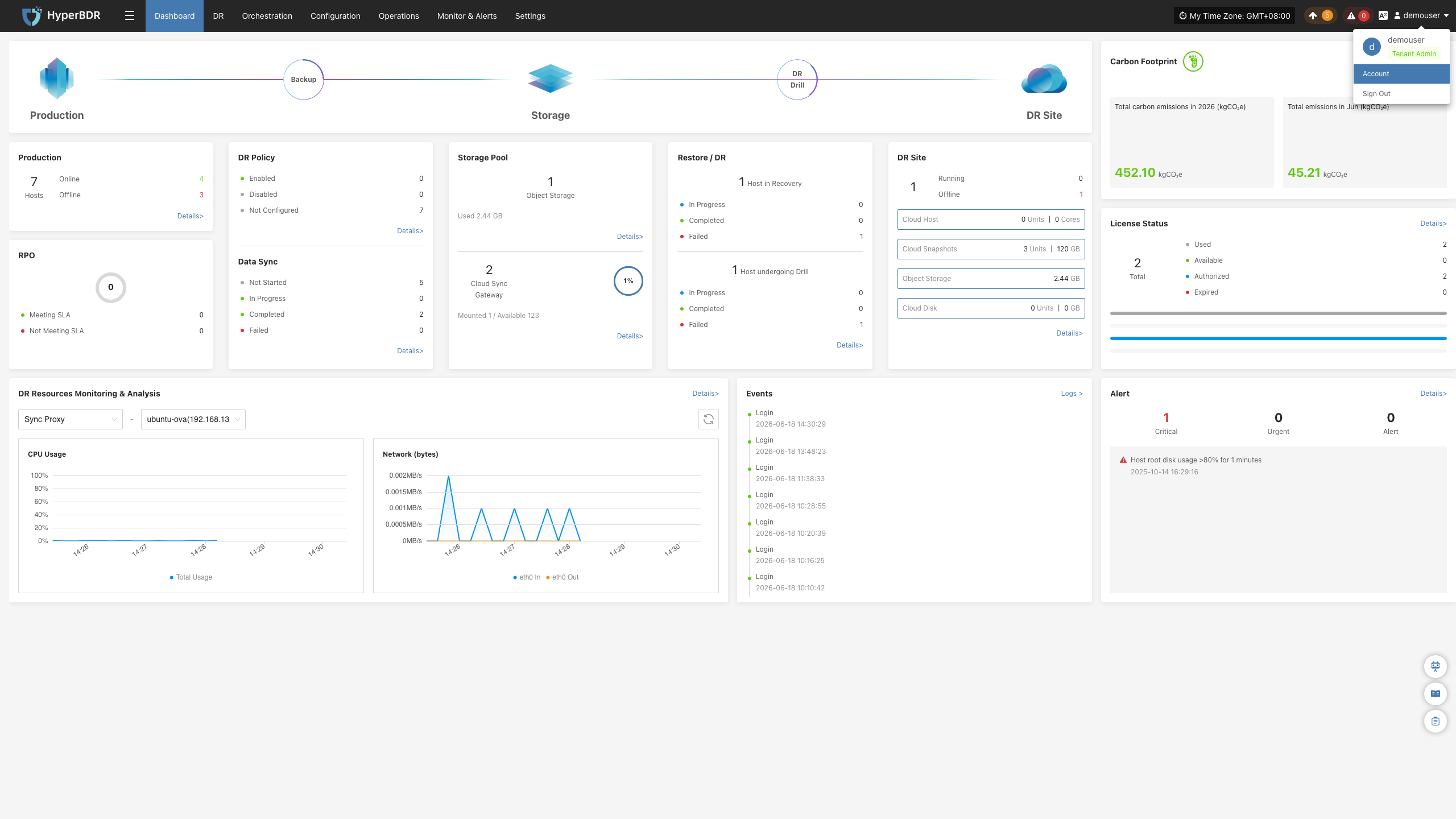Refresh the DR Resources Monitoring charts

coord(709,419)
